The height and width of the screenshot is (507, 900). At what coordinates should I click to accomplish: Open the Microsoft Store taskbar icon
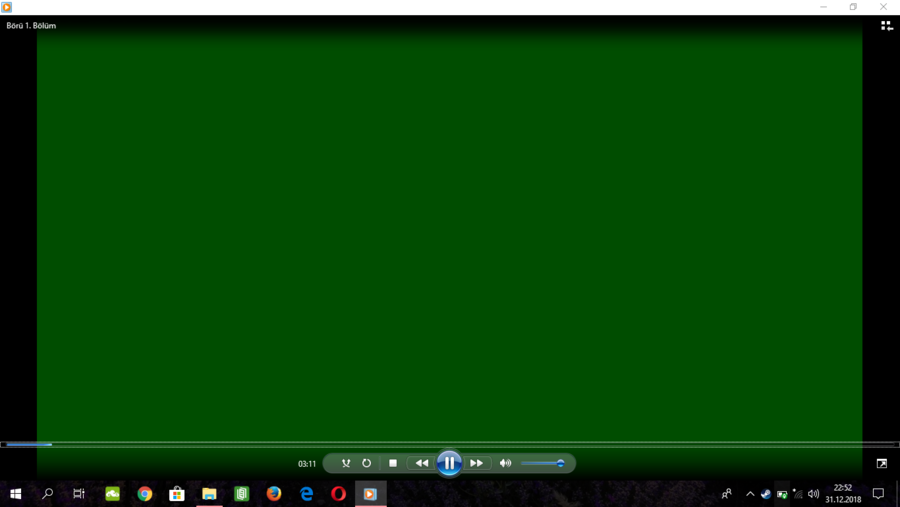(x=177, y=494)
